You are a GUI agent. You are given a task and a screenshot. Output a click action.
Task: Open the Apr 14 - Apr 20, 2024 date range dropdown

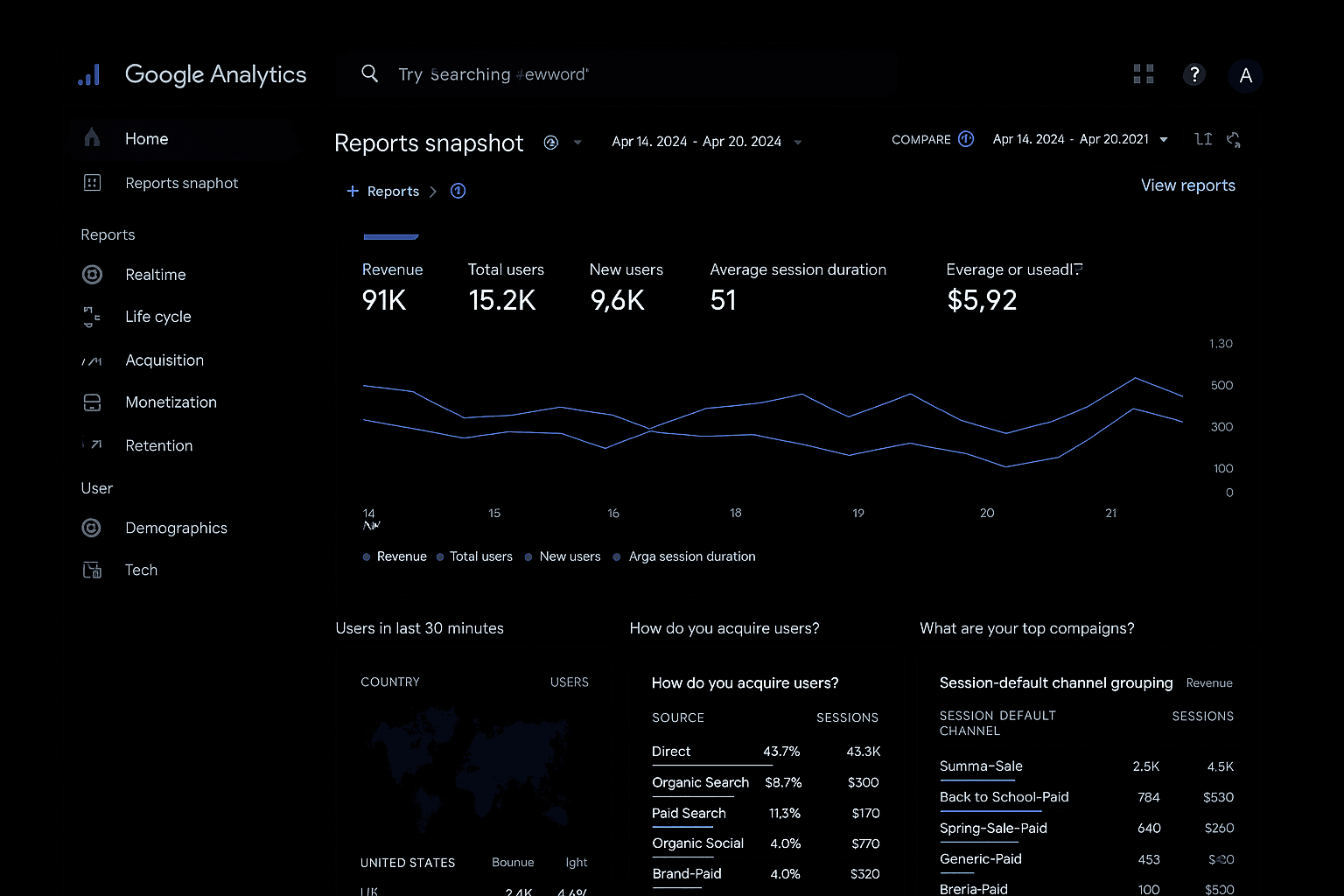(x=707, y=142)
